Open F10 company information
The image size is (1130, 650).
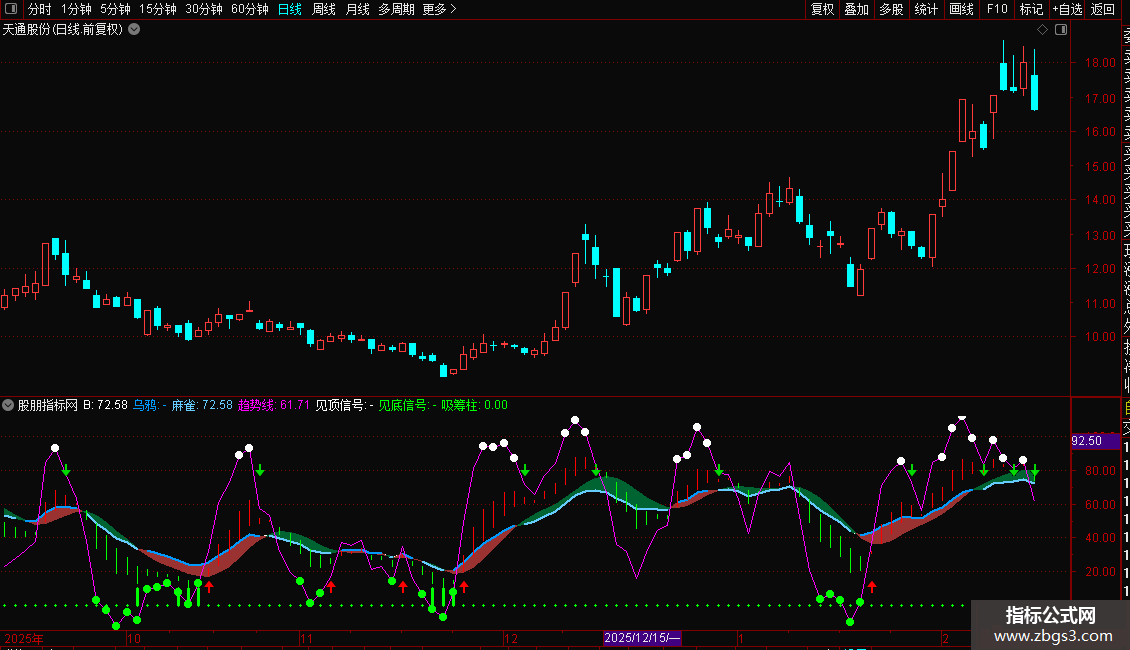[997, 9]
